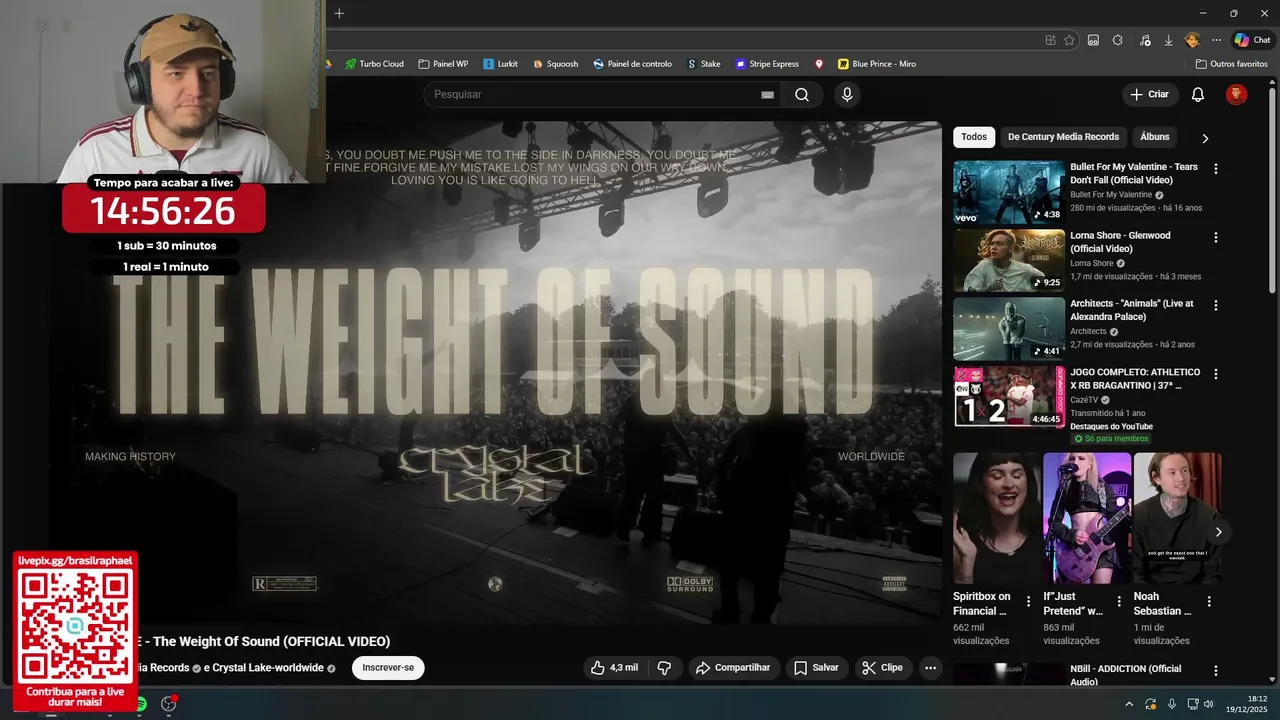The image size is (1280, 720).
Task: Select the Álbuns filter chip
Action: coord(1155,137)
